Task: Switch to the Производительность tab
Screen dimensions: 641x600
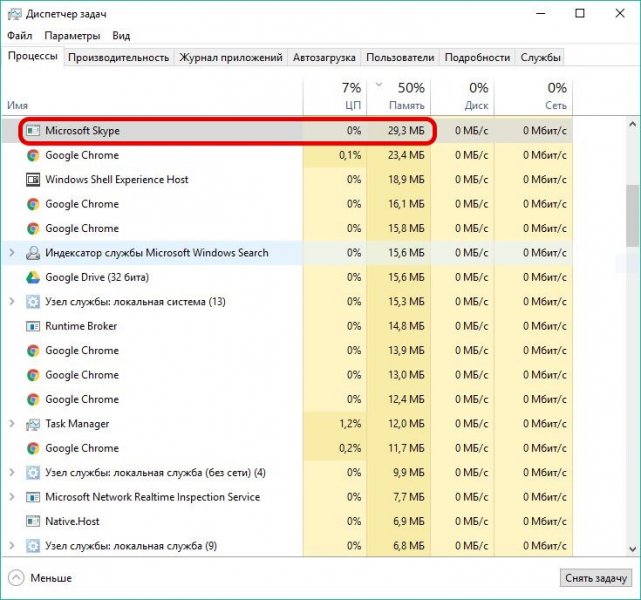Action: (119, 58)
